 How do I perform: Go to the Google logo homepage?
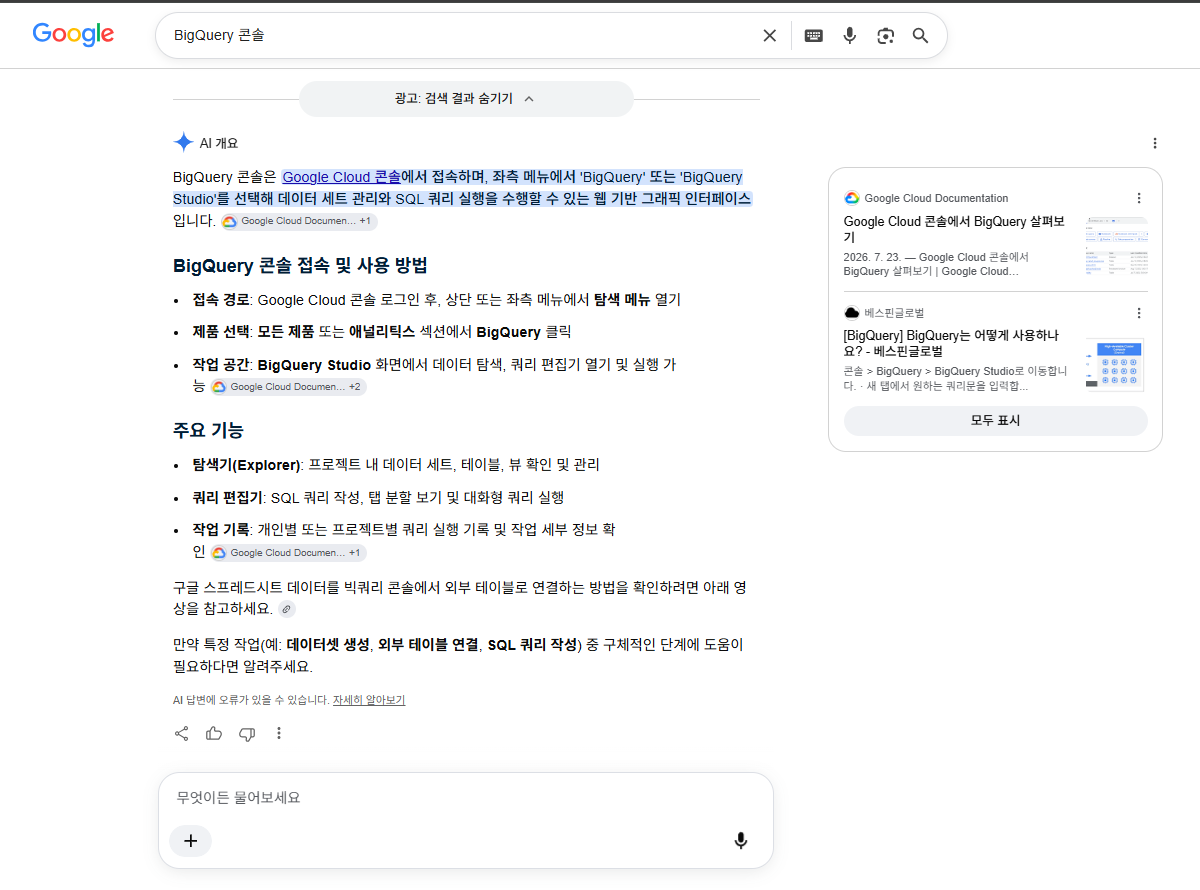tap(73, 34)
